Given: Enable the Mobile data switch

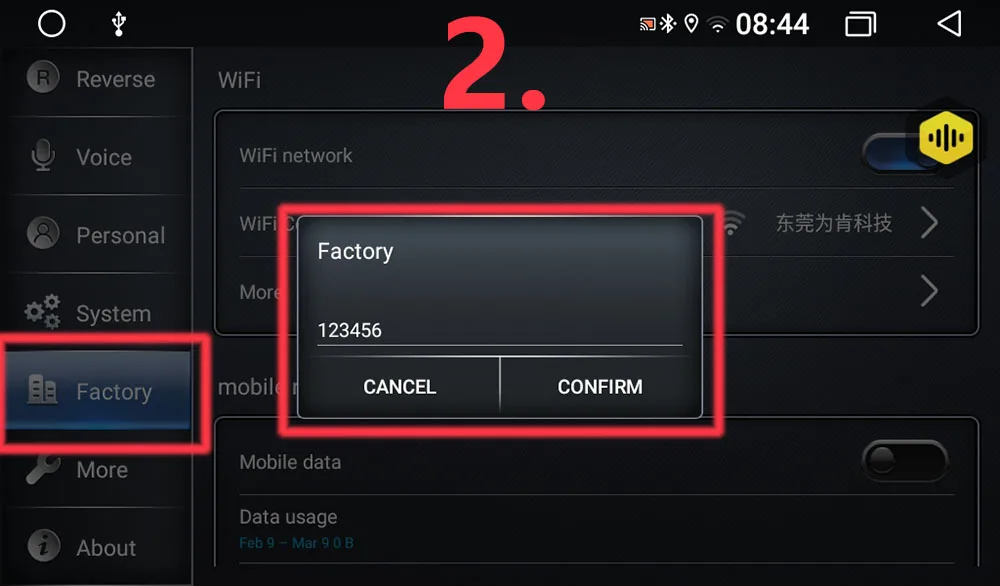Looking at the screenshot, I should point(904,460).
